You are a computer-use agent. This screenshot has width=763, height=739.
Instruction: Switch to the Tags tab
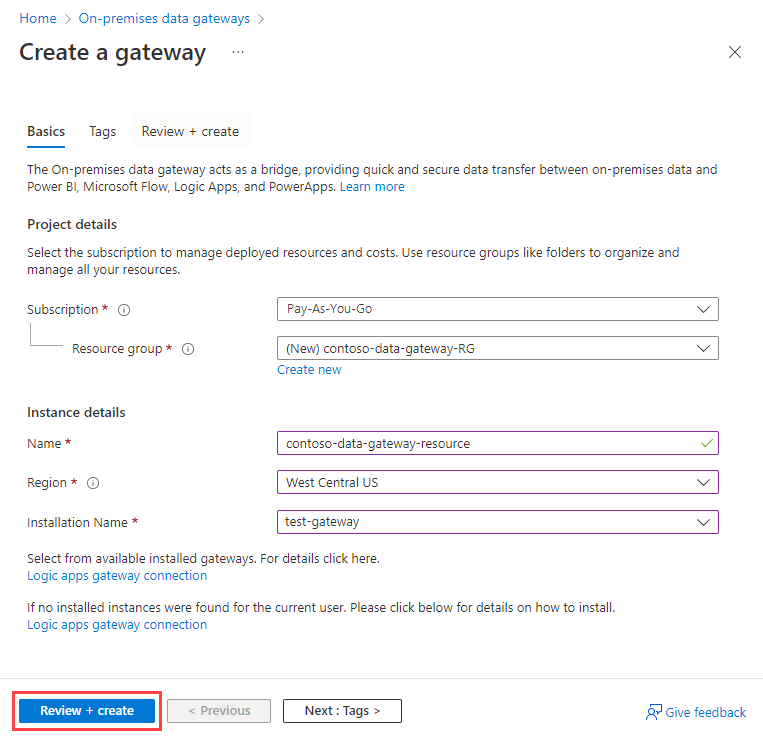103,131
